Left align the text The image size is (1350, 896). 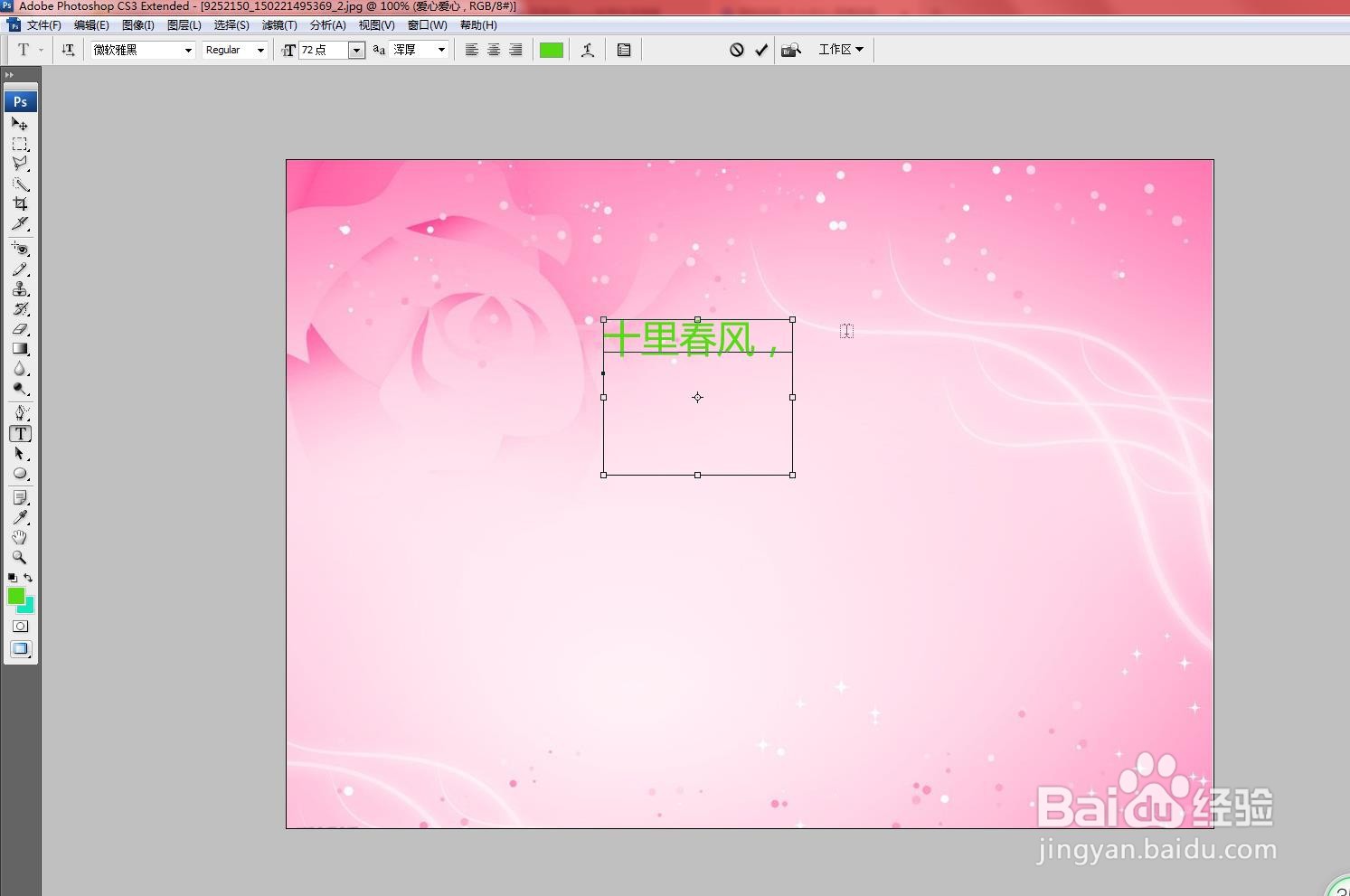(472, 50)
